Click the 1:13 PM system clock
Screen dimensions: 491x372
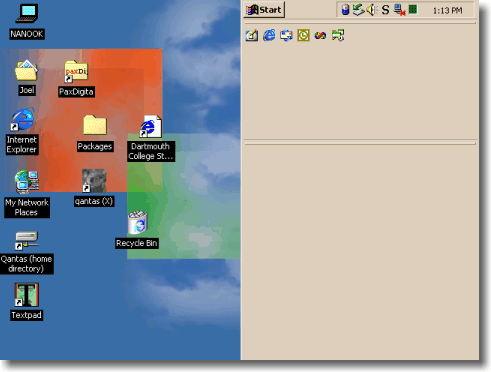pos(447,11)
